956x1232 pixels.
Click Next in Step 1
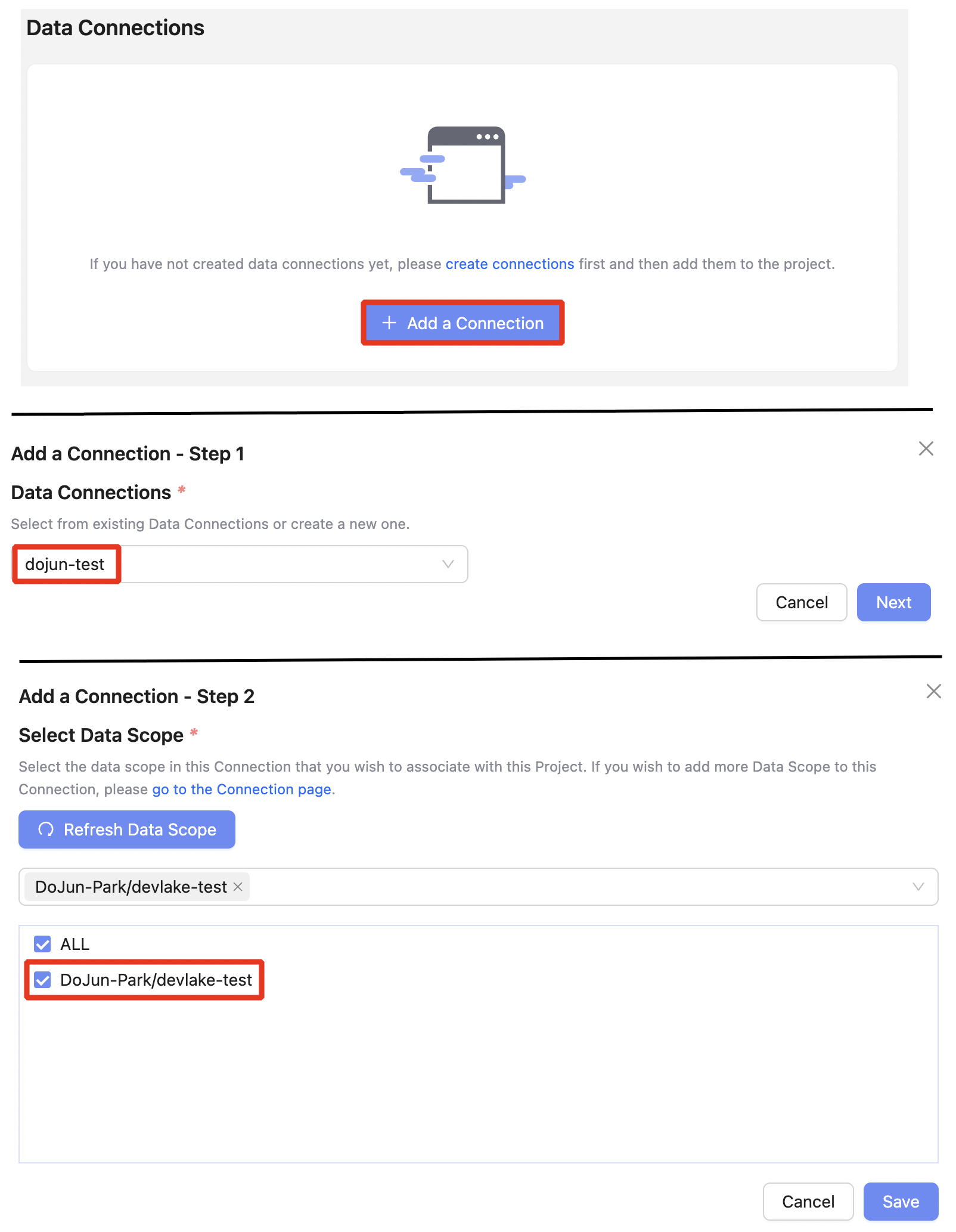(893, 602)
